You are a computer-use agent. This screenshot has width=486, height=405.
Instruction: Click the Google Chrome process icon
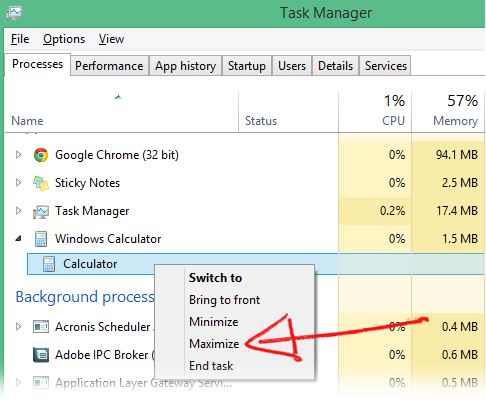click(x=41, y=155)
